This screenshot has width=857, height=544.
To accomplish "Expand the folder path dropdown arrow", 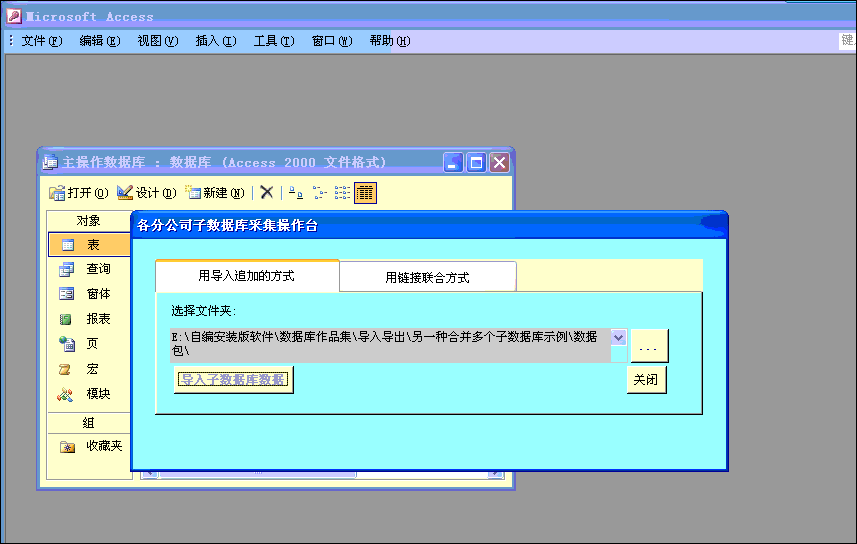I will tap(618, 337).
